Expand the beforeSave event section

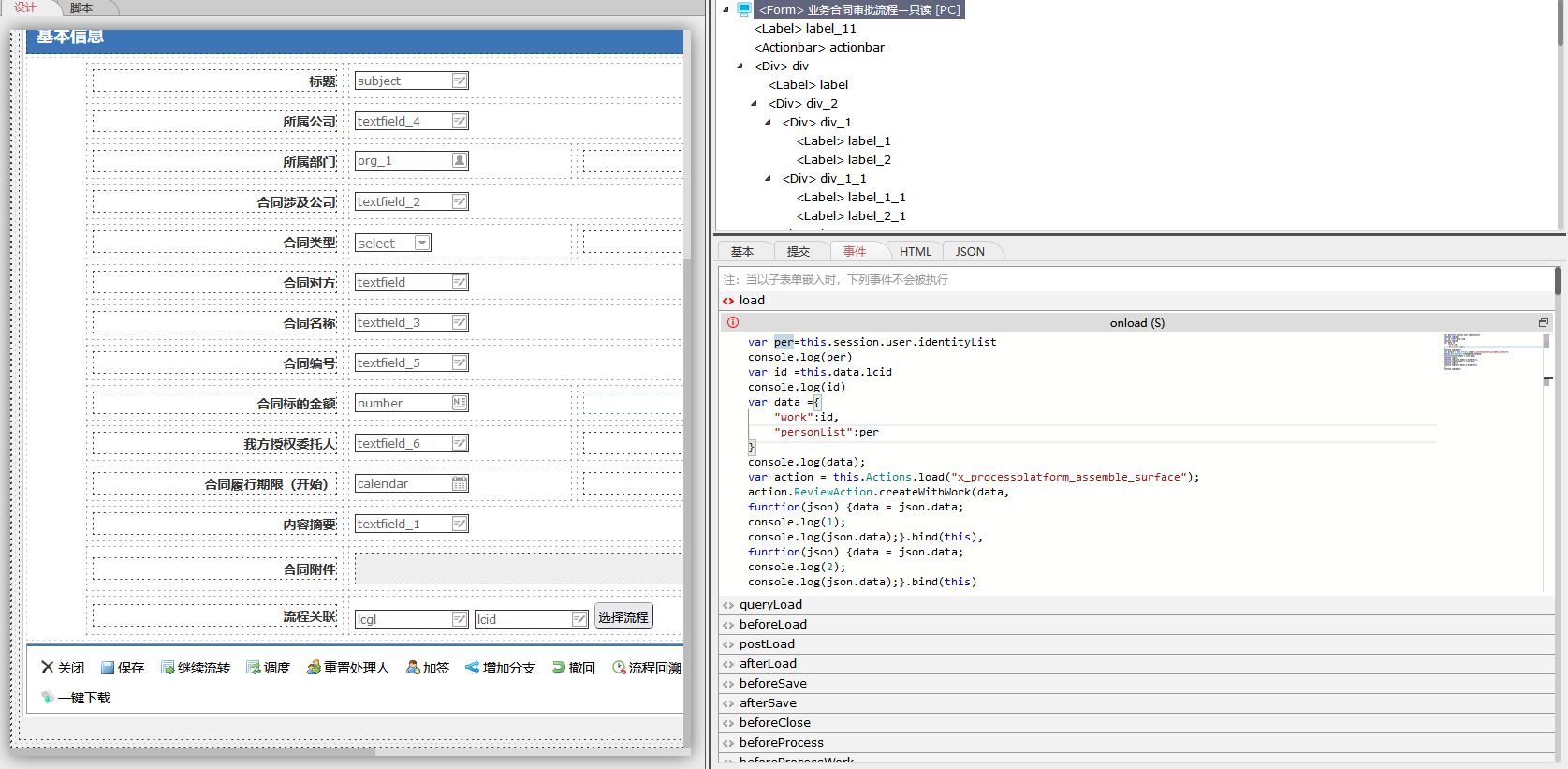772,684
